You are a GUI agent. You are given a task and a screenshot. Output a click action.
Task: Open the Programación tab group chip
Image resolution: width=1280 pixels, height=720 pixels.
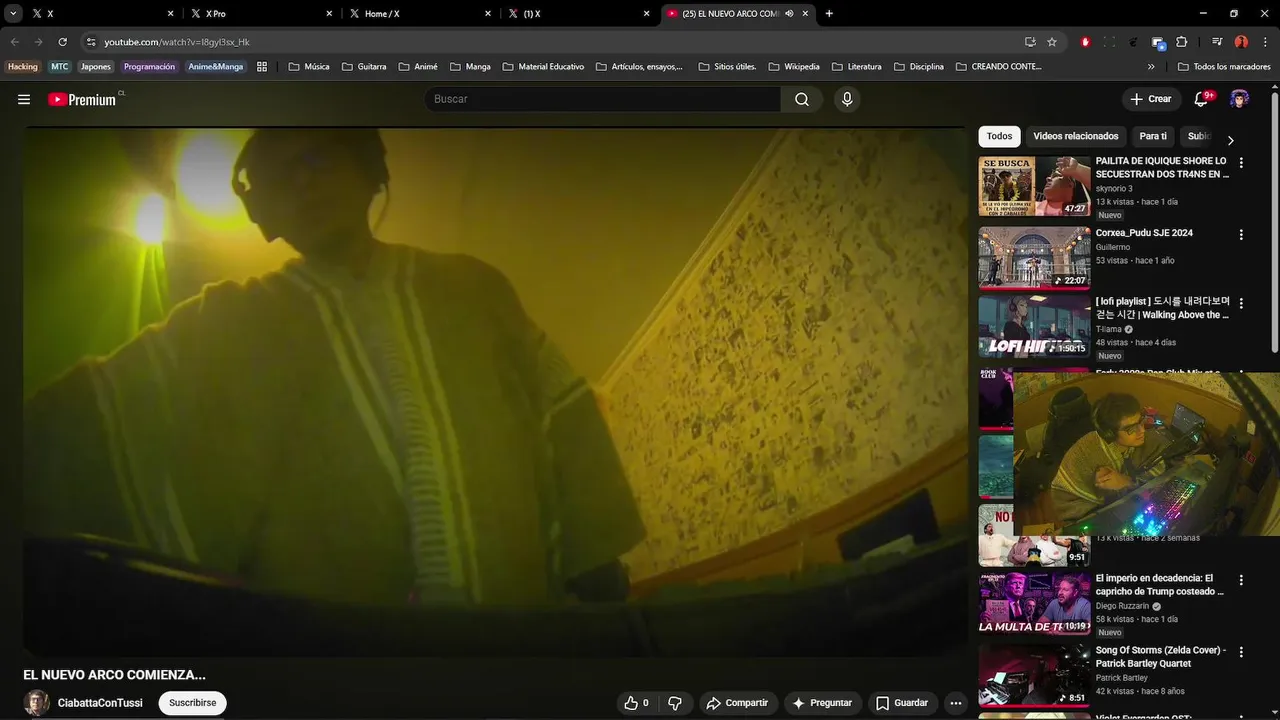click(x=149, y=67)
